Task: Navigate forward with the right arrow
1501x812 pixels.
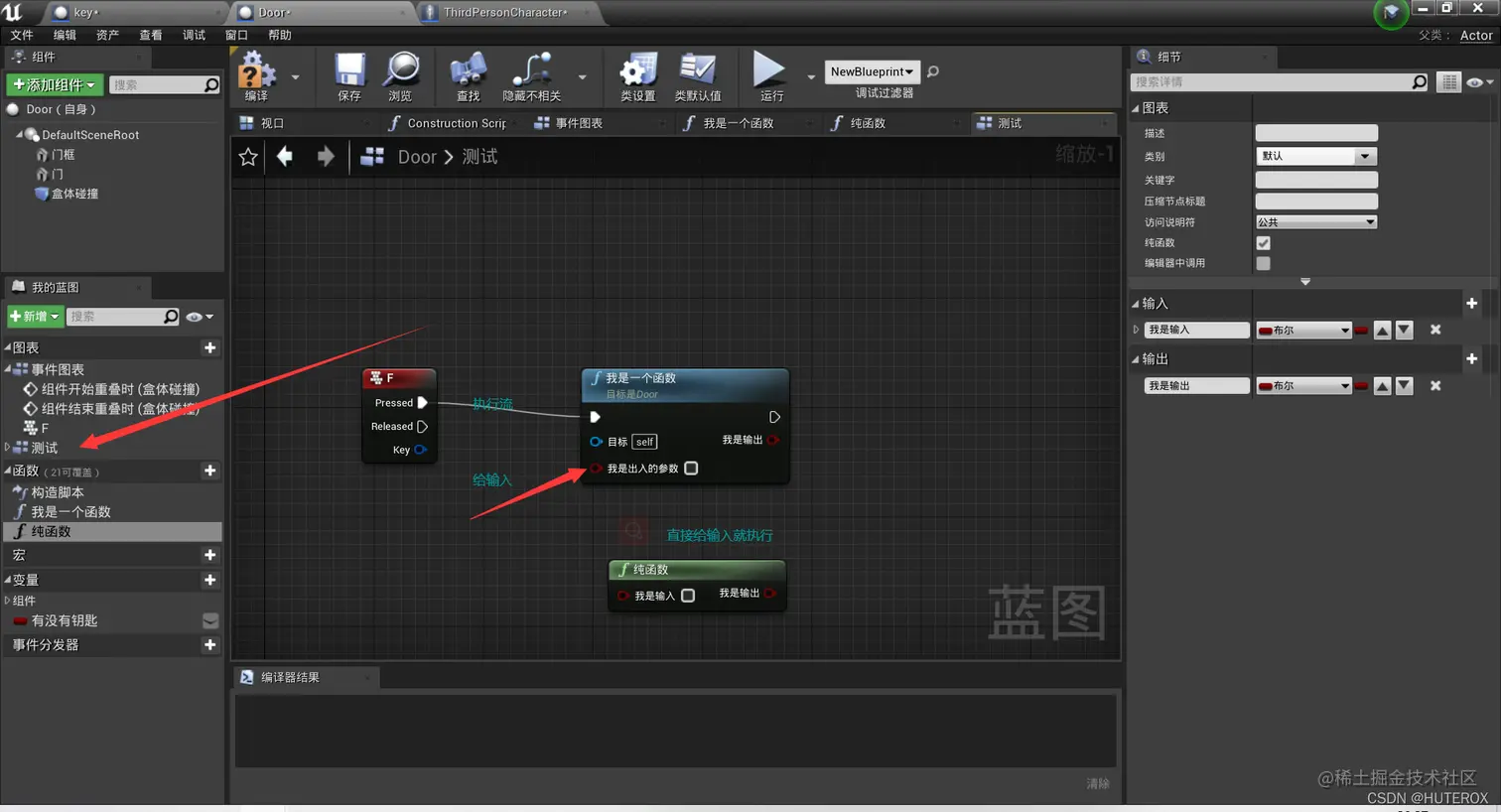Action: point(325,156)
